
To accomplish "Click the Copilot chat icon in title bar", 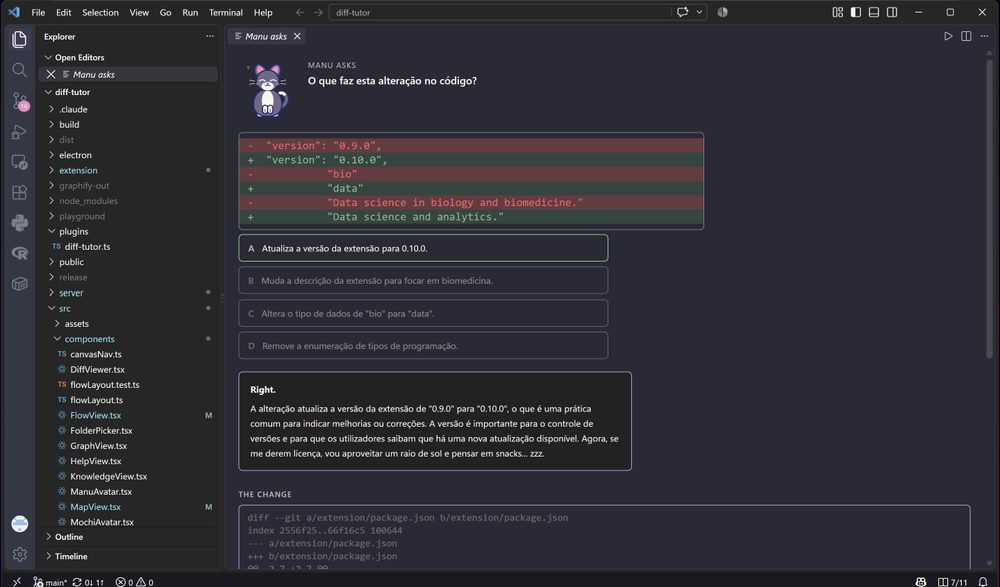I will pos(682,12).
